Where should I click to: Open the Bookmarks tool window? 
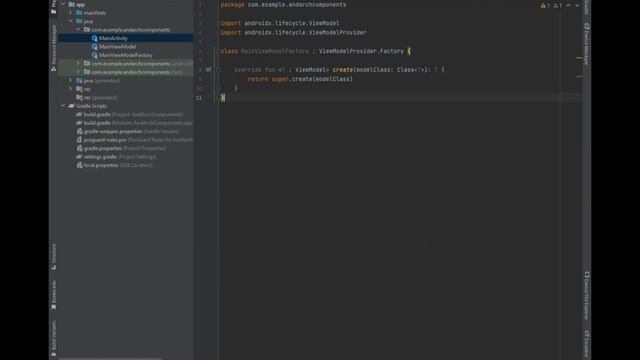(53, 295)
